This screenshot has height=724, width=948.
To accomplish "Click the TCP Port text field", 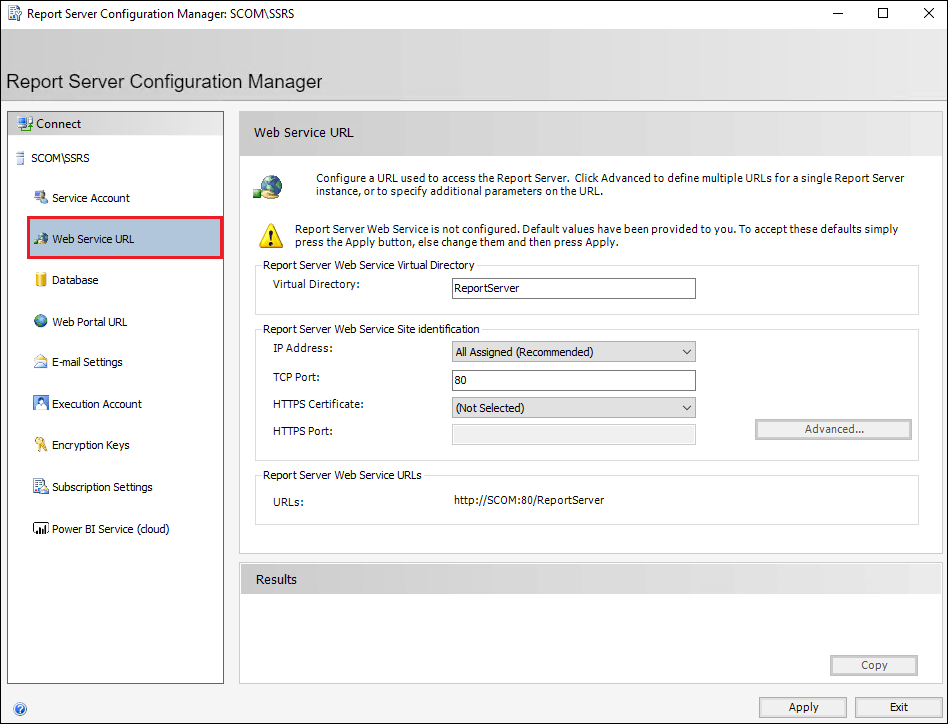I will point(574,380).
